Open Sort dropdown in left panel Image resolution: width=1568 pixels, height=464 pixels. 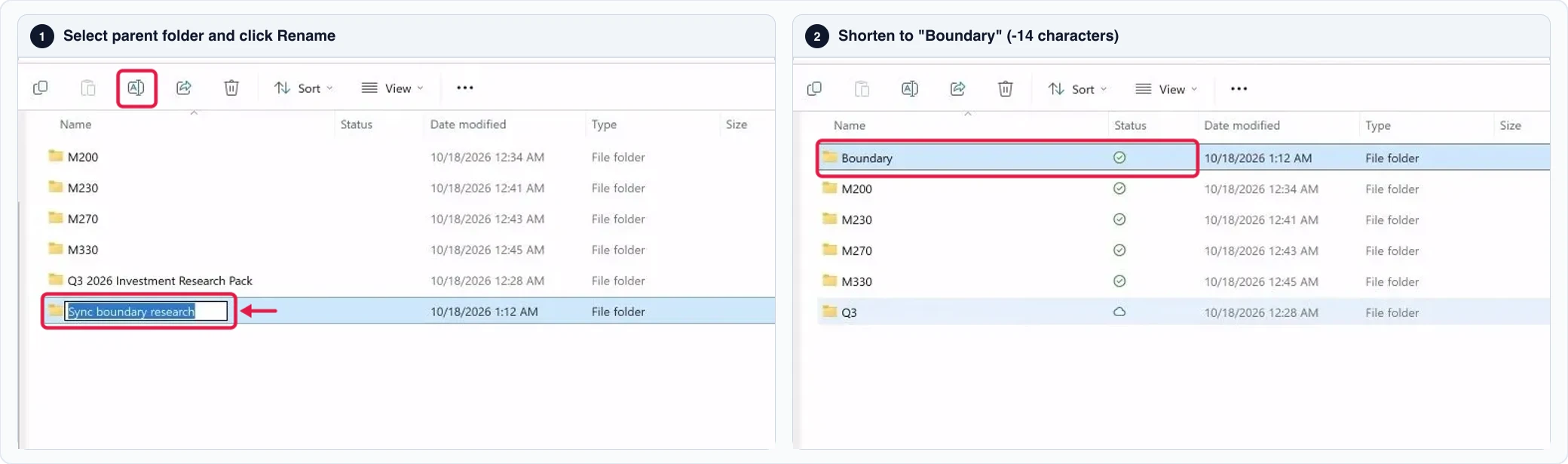coord(303,88)
